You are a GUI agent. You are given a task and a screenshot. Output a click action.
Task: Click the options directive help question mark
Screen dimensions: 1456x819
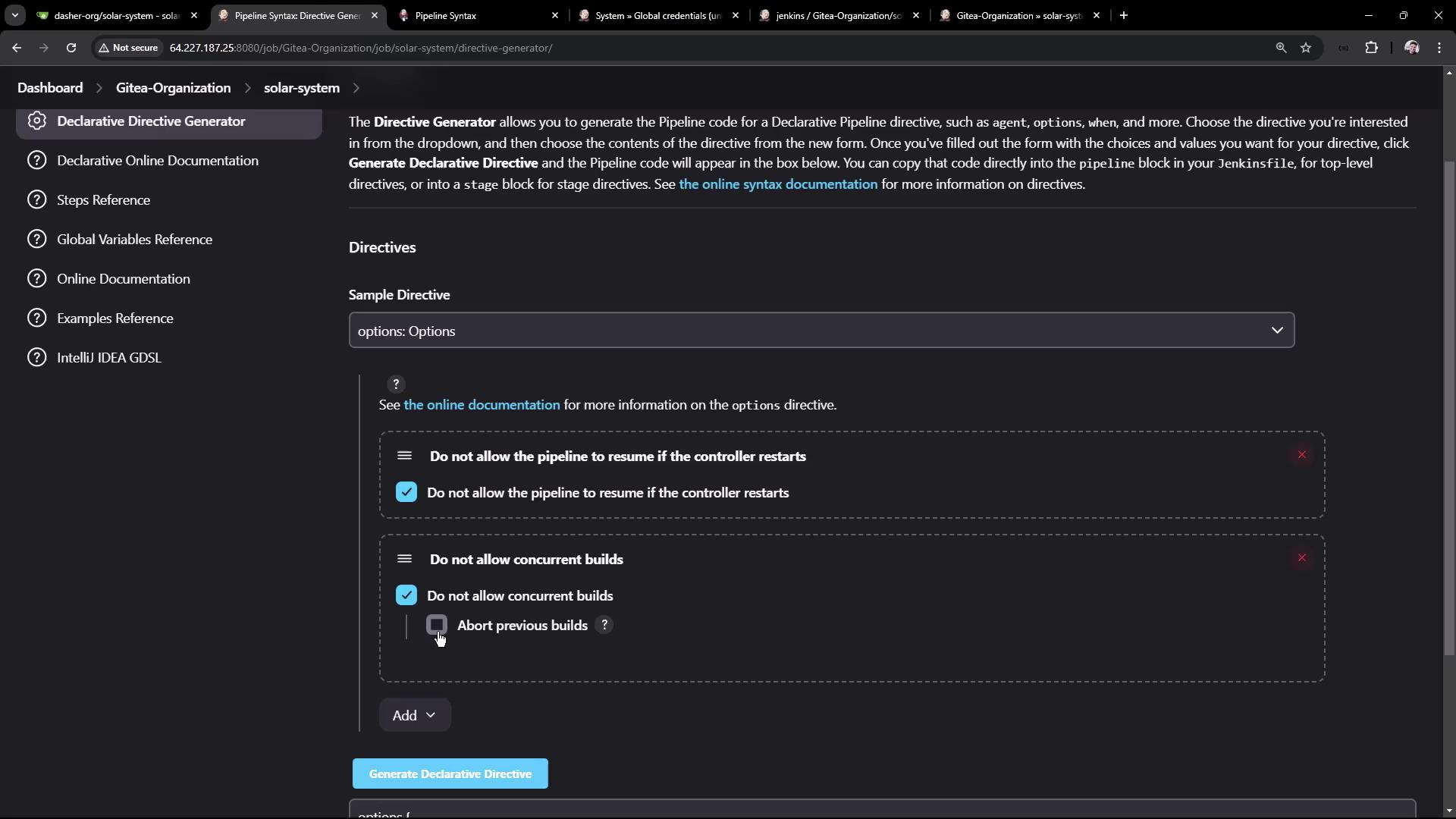coord(395,384)
